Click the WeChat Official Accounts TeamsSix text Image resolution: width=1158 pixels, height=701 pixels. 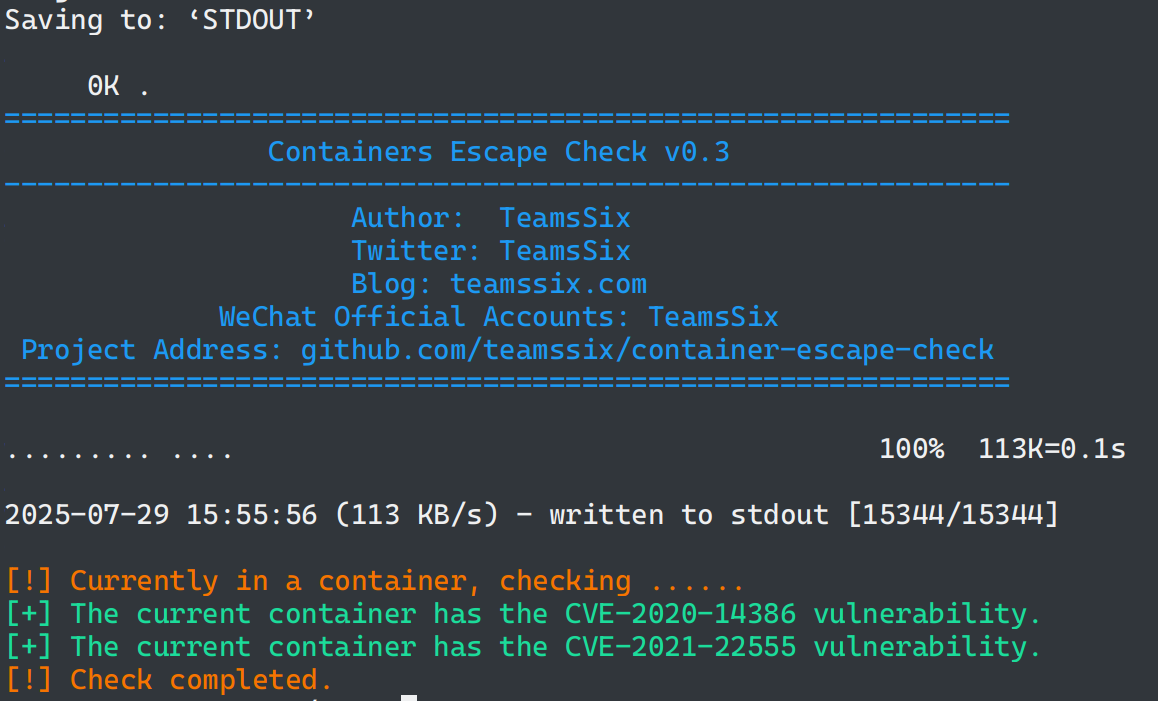713,317
